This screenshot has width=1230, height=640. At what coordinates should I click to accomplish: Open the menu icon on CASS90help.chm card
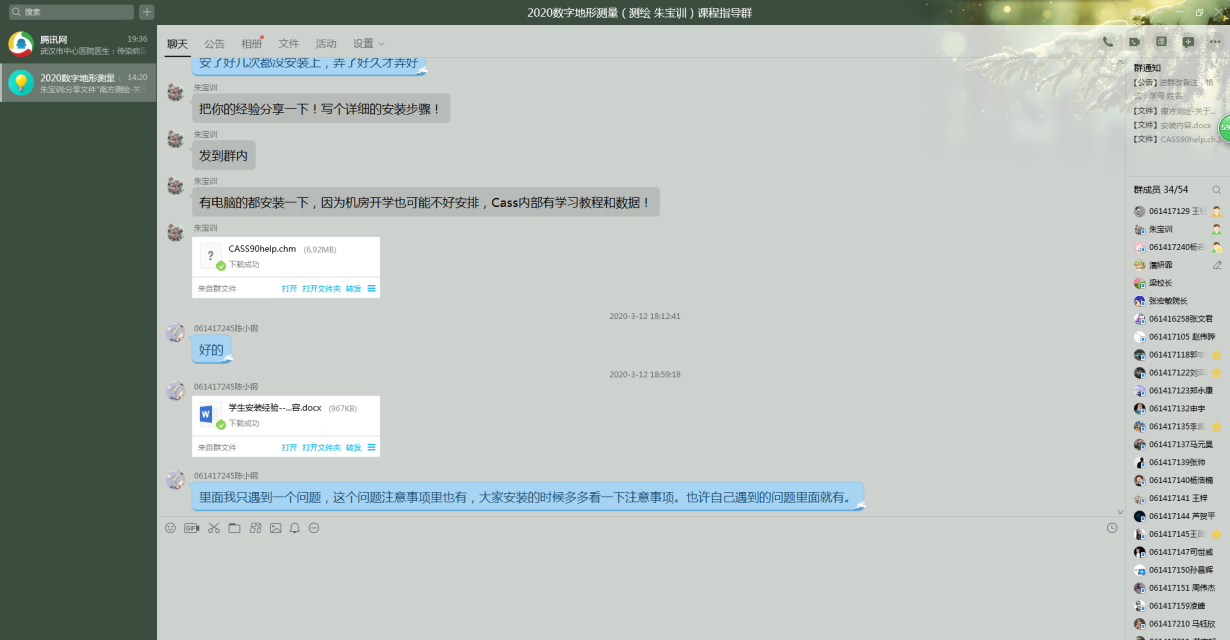coord(372,289)
